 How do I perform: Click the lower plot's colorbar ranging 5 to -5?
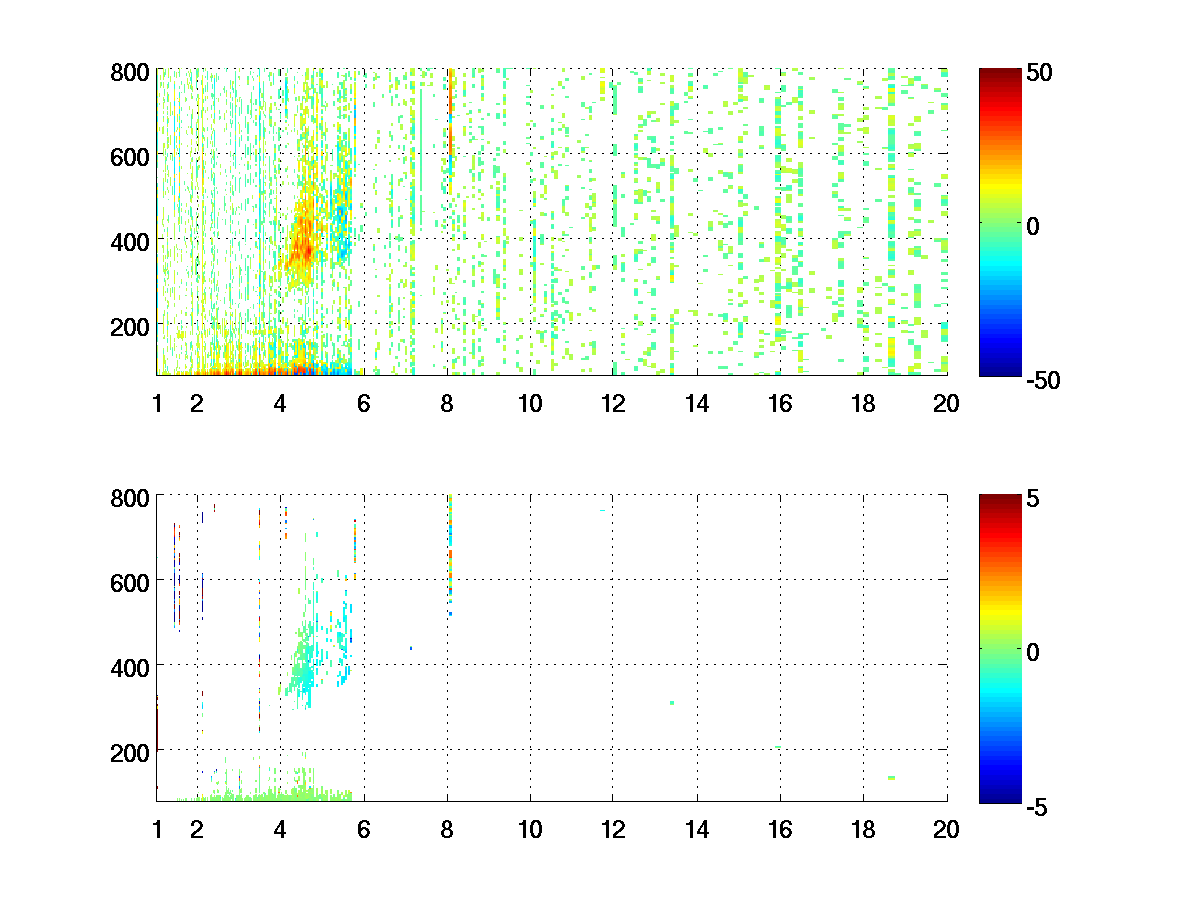1000,648
